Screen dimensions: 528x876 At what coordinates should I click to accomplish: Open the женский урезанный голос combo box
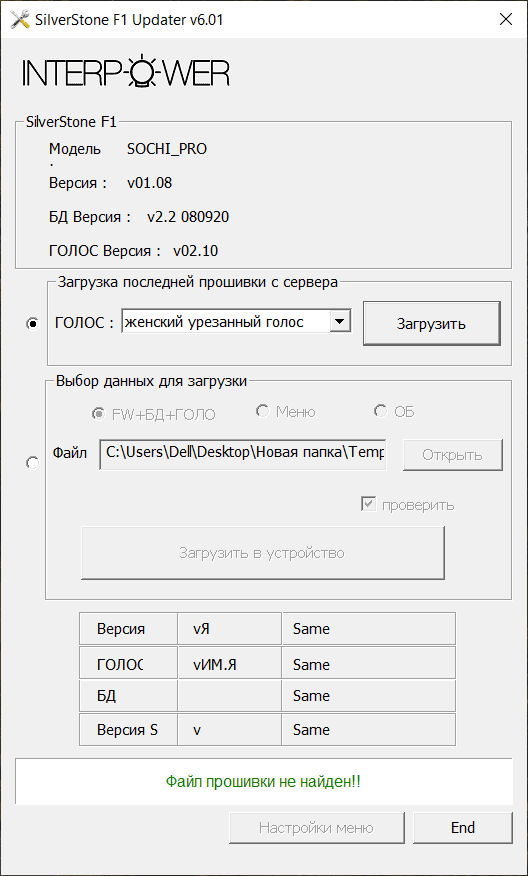[x=236, y=322]
